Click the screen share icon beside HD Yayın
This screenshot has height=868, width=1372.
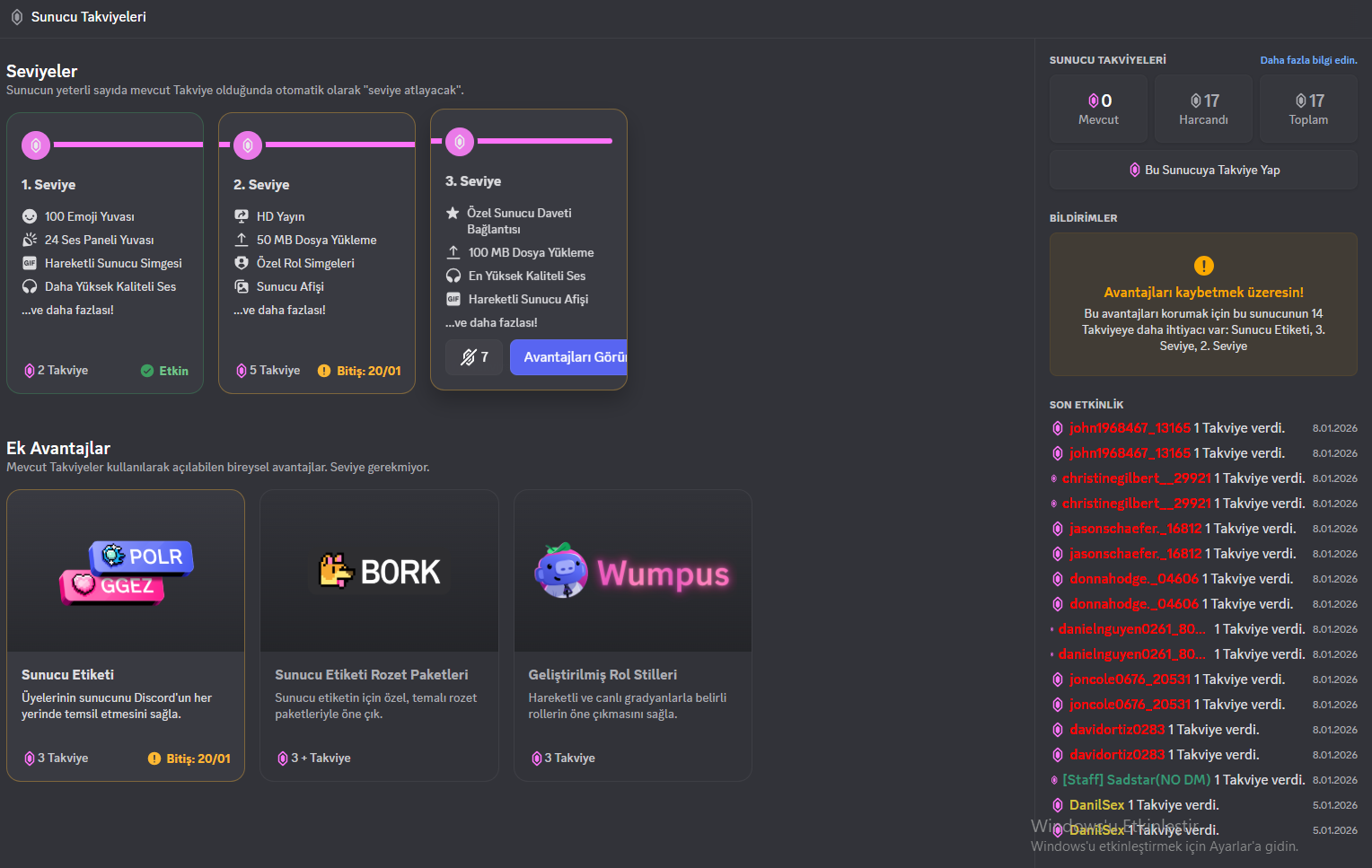coord(242,216)
